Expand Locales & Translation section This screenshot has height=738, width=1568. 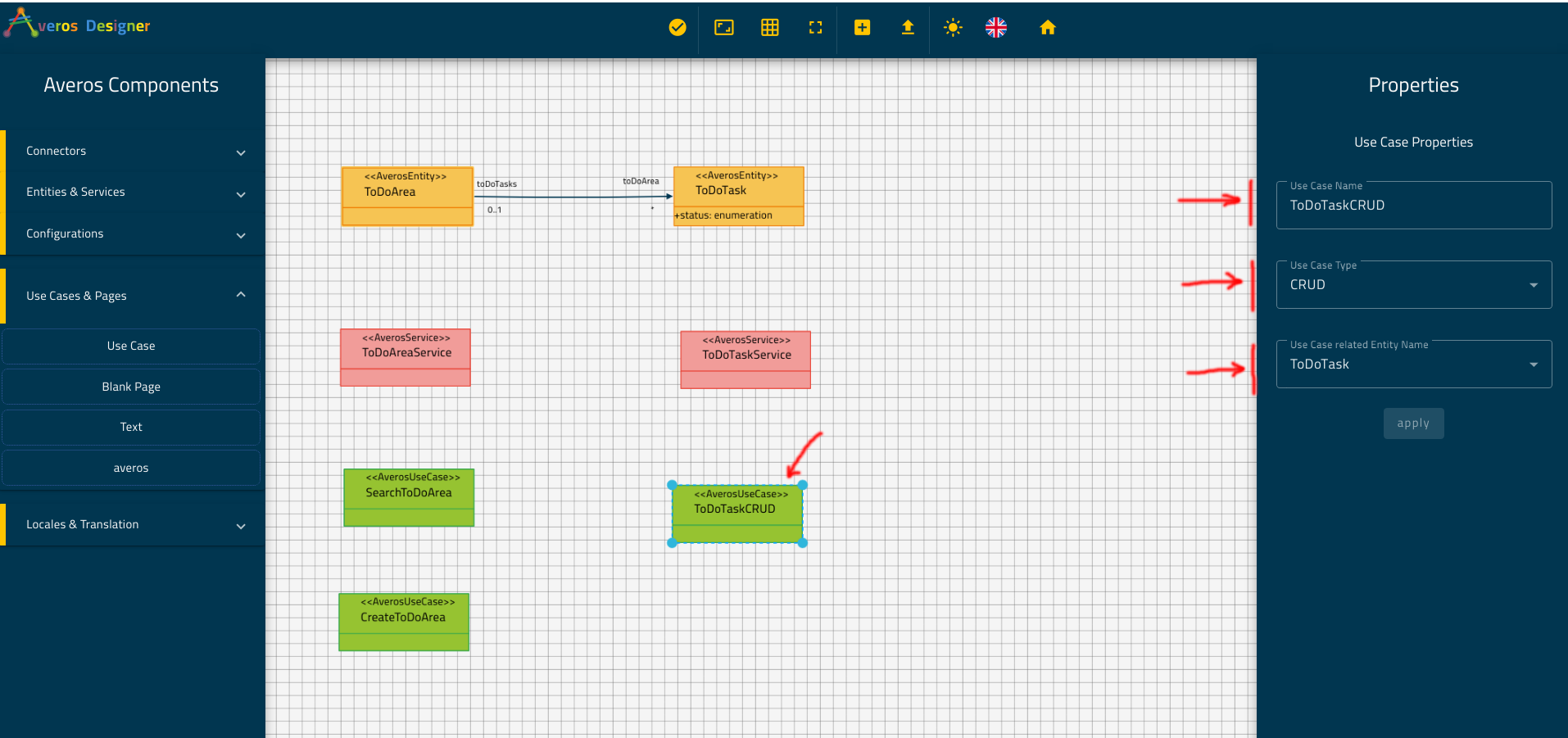pos(134,525)
